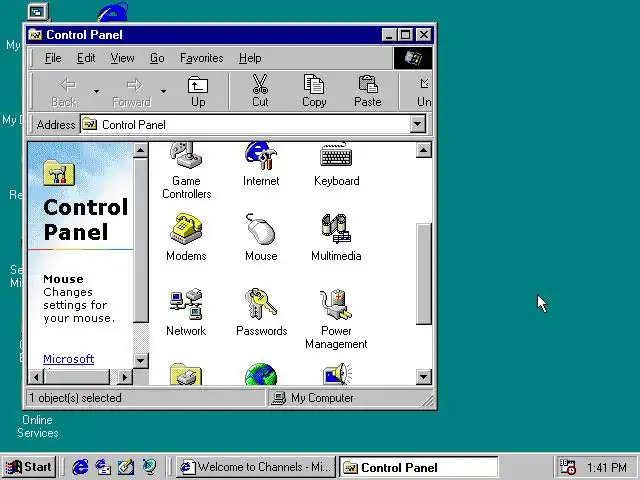
Task: Click the icon list vertical scrollbar thumb
Action: point(424,273)
